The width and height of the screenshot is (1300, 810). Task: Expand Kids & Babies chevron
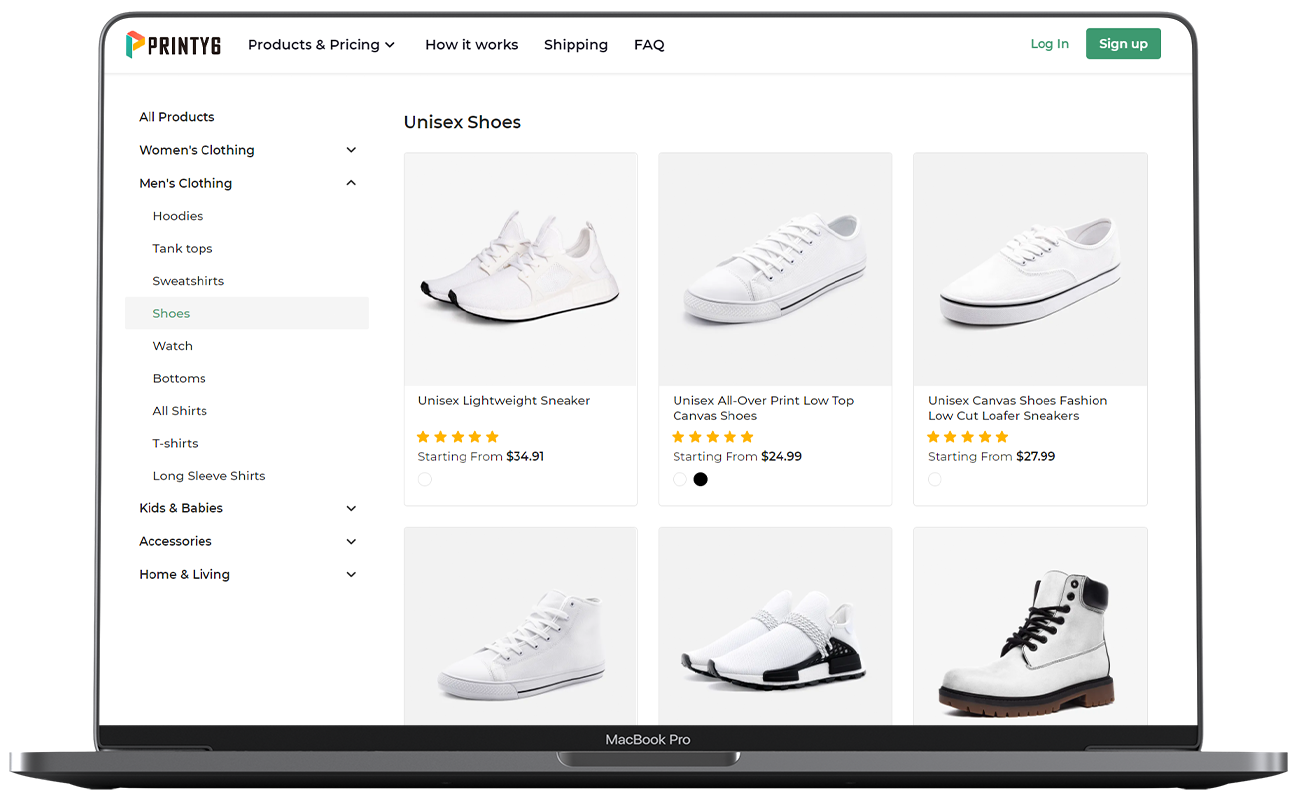[x=351, y=508]
